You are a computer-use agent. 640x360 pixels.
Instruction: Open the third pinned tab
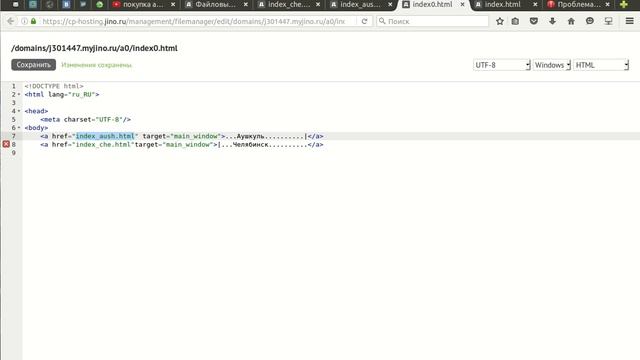49,4
